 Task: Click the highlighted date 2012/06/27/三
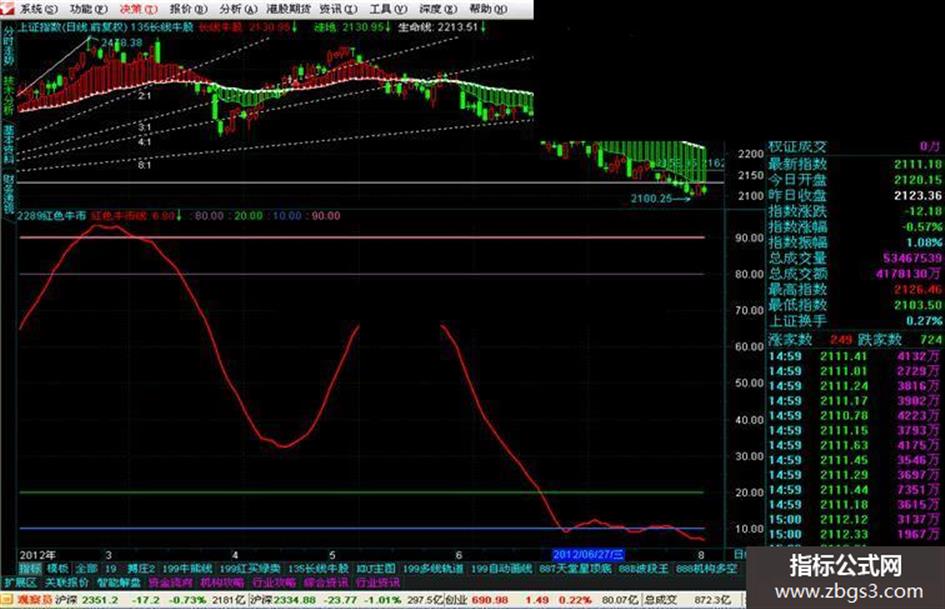click(588, 555)
